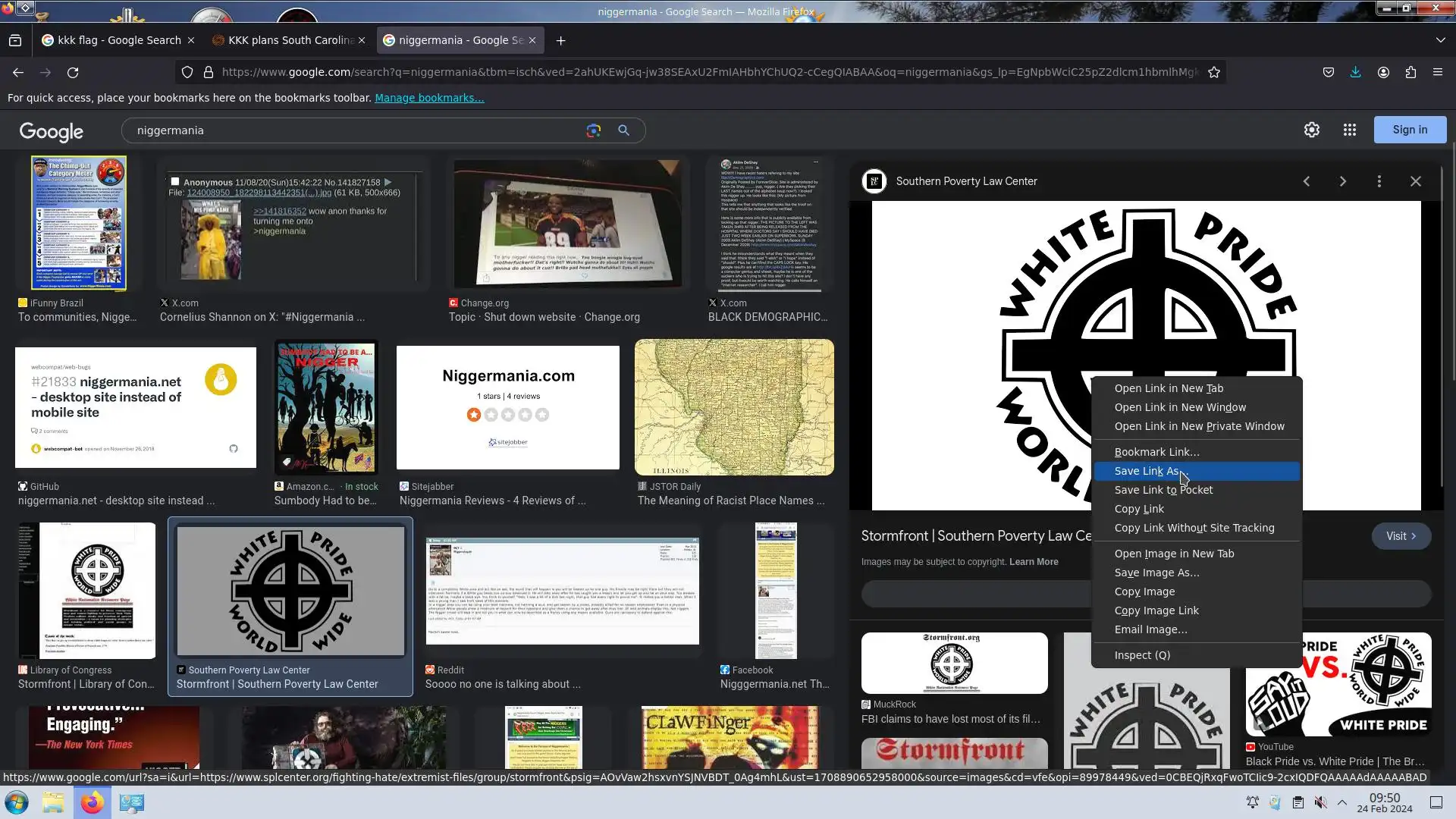Open the three-dot More options in preview

click(1379, 181)
